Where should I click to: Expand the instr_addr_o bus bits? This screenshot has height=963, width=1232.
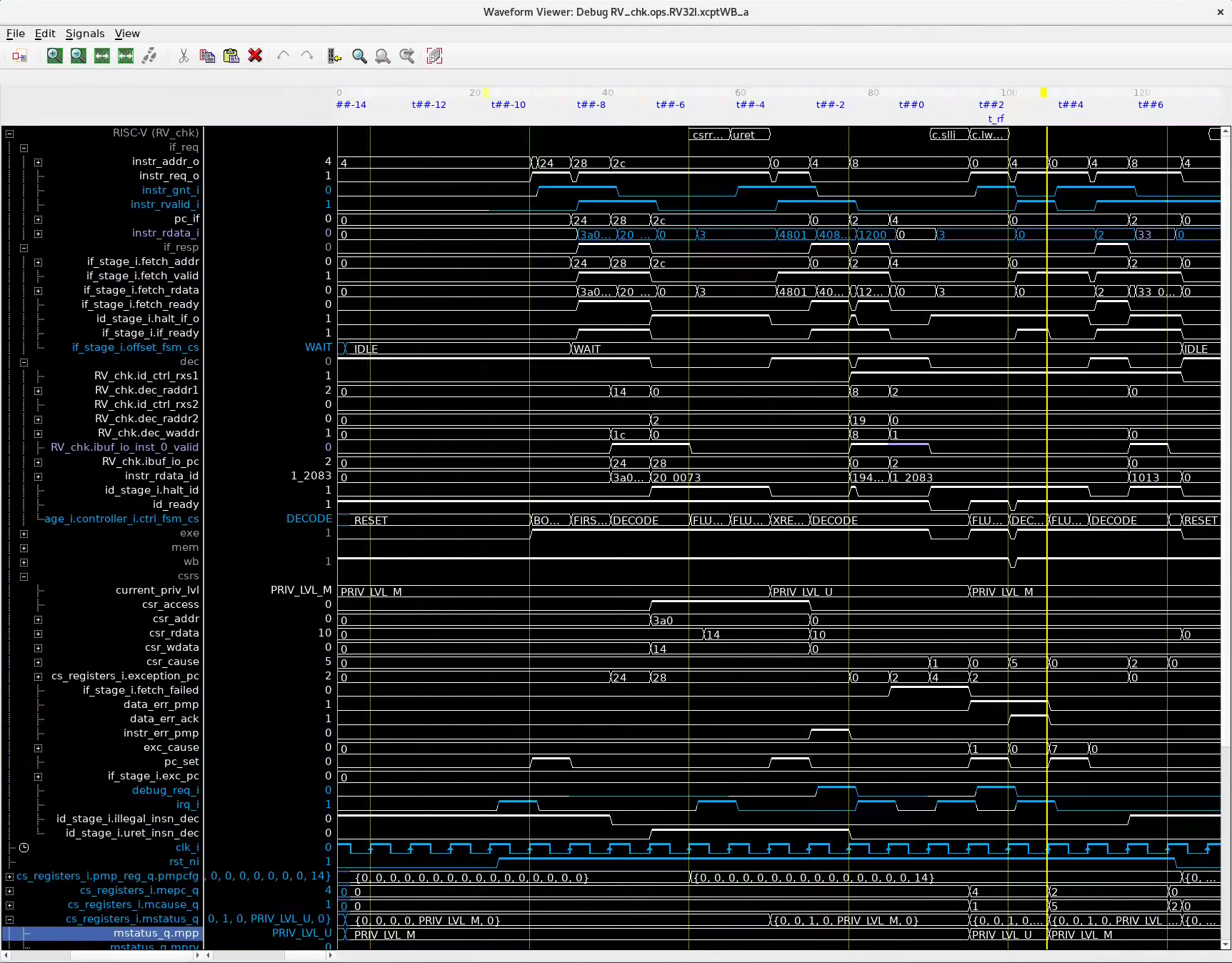click(39, 162)
